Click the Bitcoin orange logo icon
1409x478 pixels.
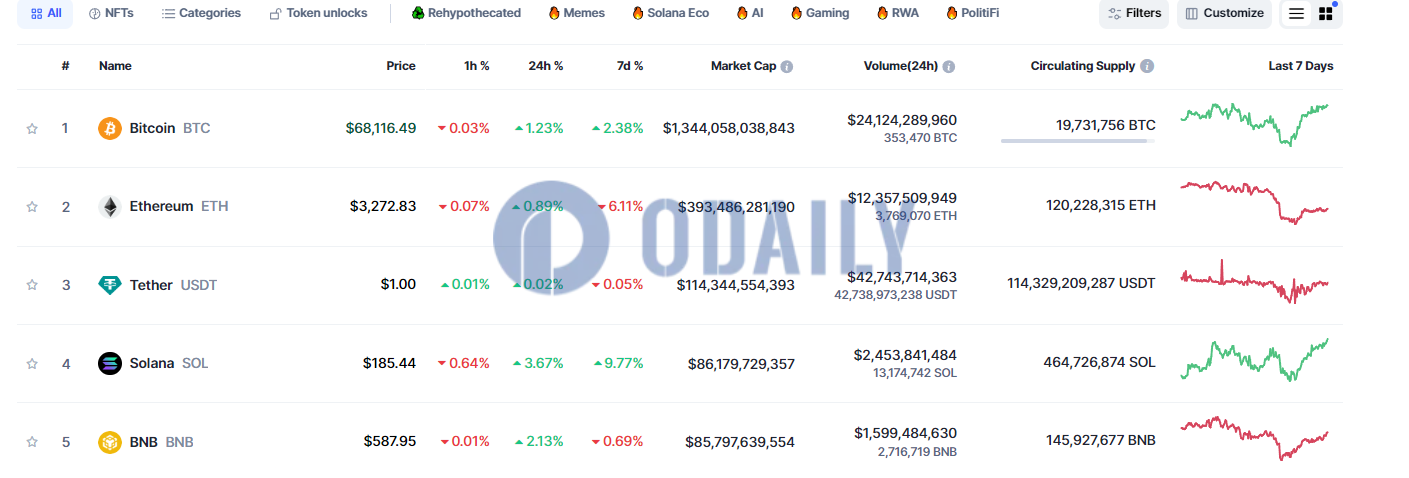click(x=110, y=128)
